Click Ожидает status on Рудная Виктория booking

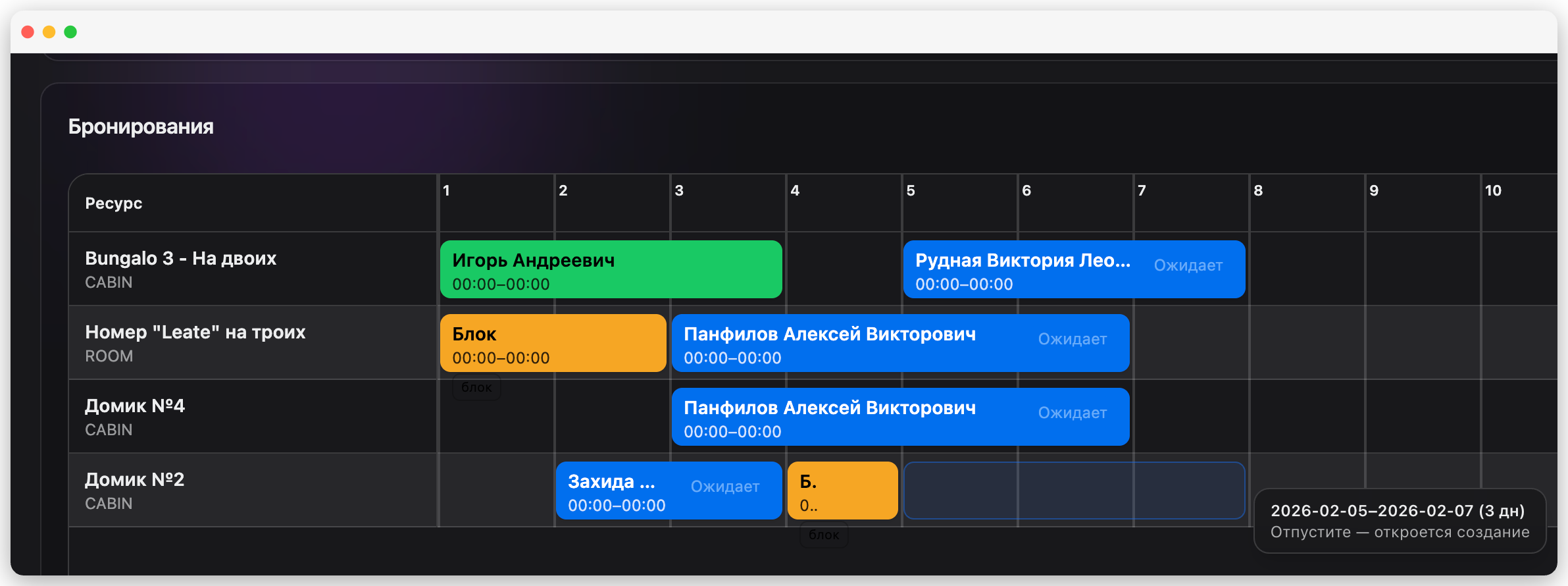pos(1188,265)
